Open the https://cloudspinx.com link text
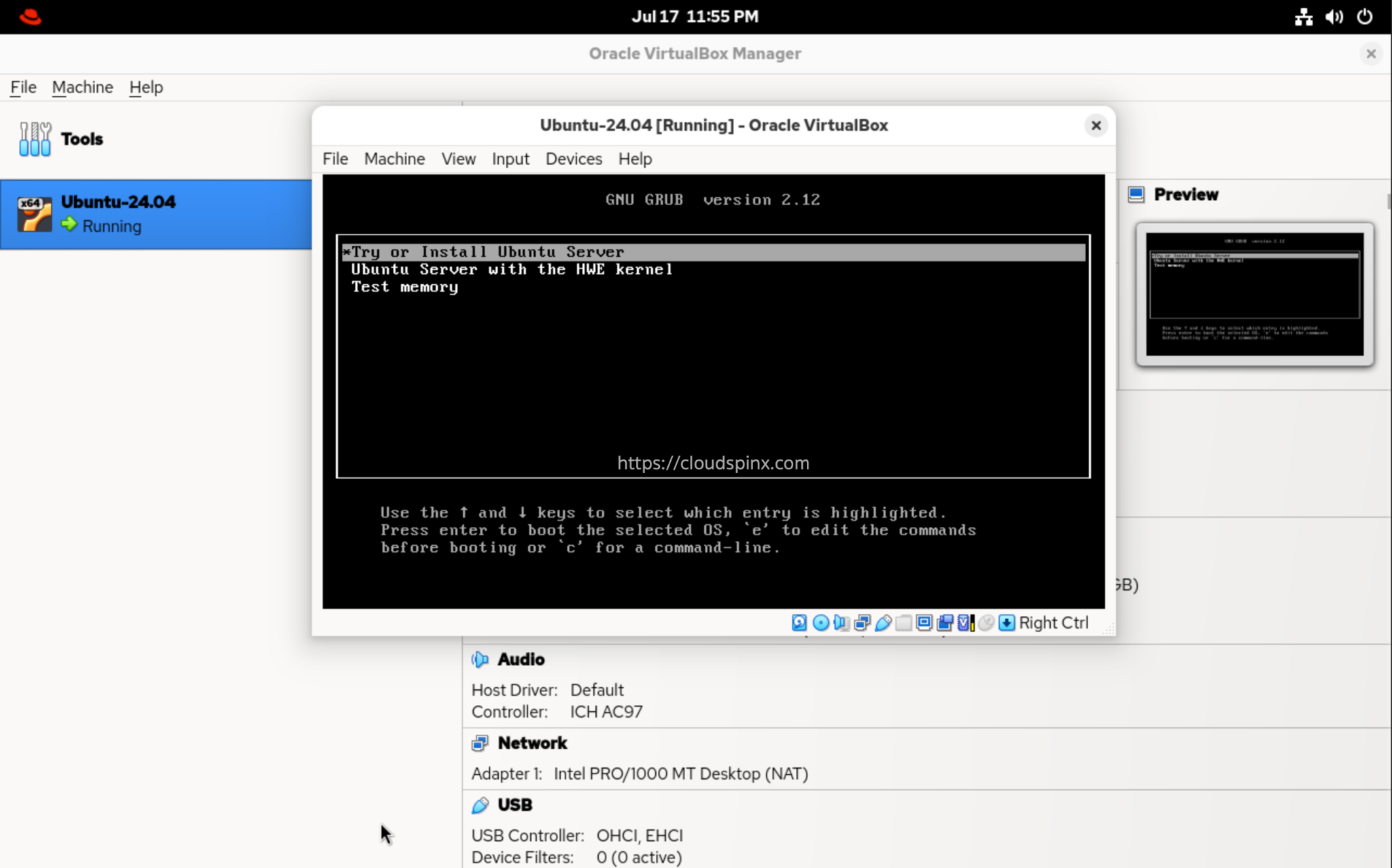Screen dimensions: 1392x868 (x=712, y=462)
